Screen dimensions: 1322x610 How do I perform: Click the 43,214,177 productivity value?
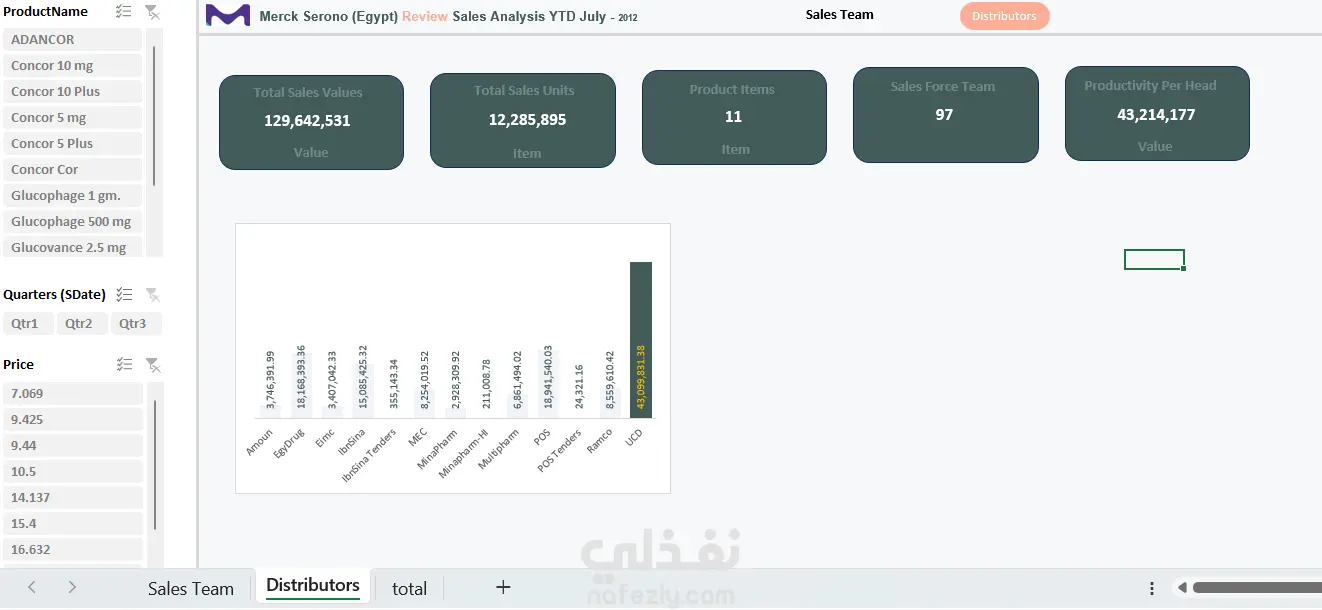(1156, 115)
